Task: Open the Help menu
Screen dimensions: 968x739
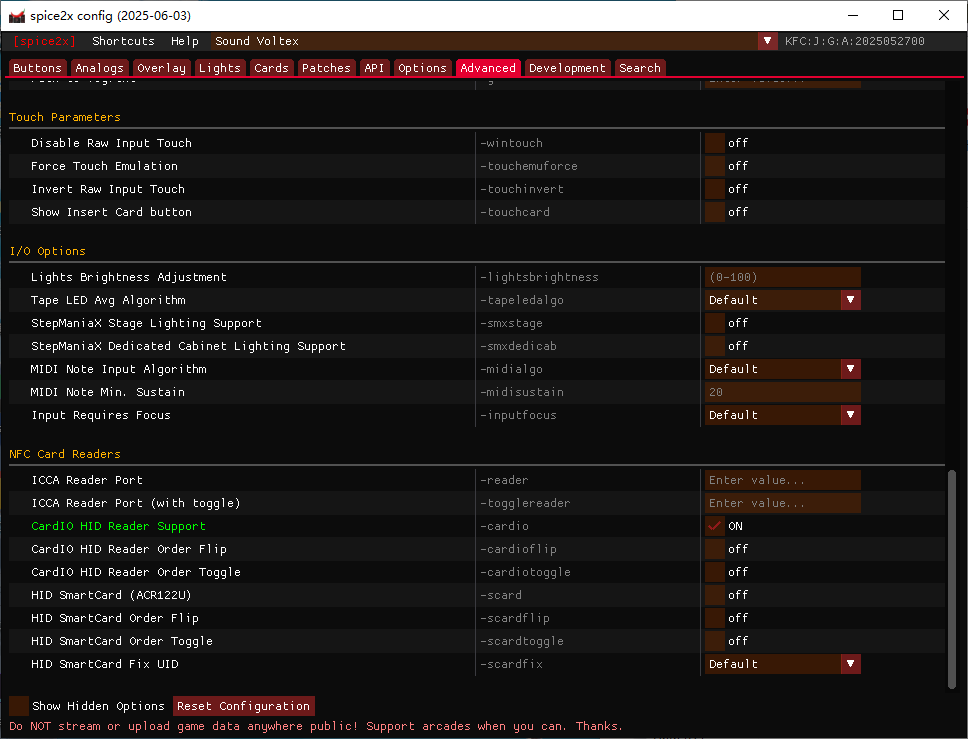Action: click(184, 41)
